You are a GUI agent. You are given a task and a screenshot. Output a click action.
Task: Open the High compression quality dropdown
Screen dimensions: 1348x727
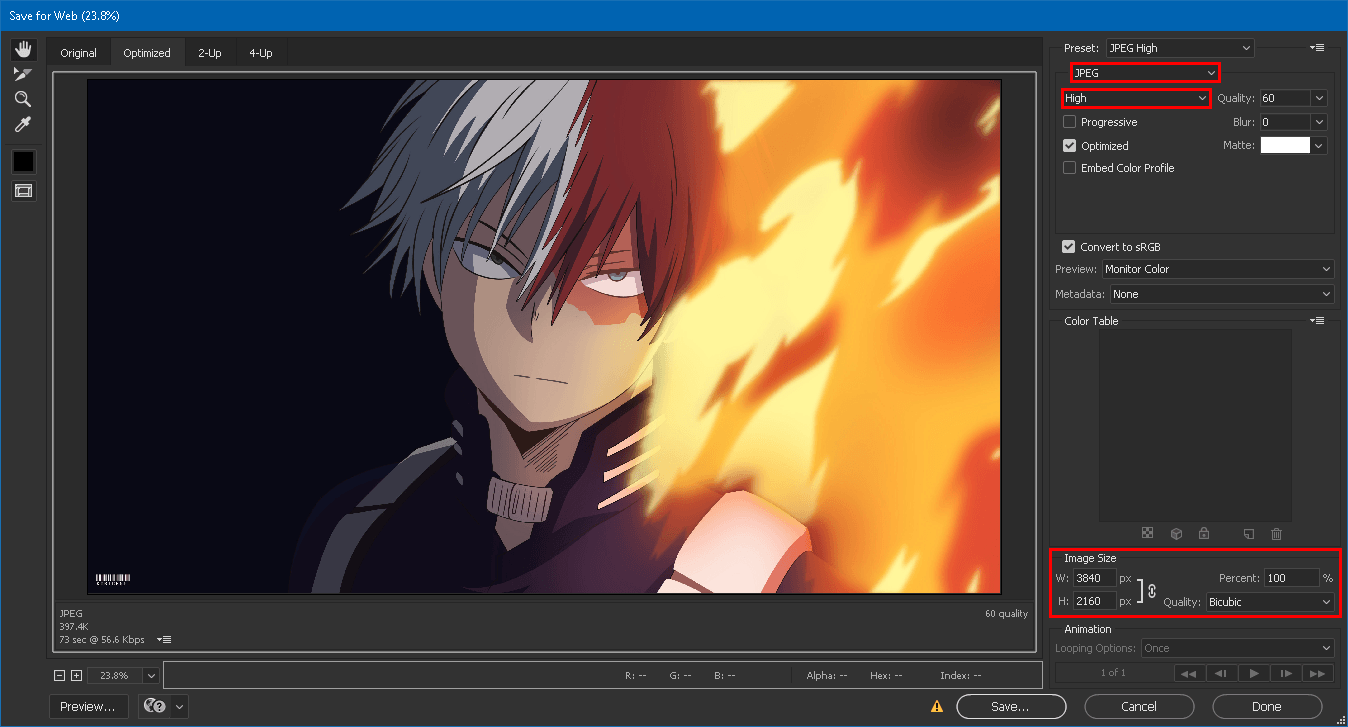(x=1136, y=98)
